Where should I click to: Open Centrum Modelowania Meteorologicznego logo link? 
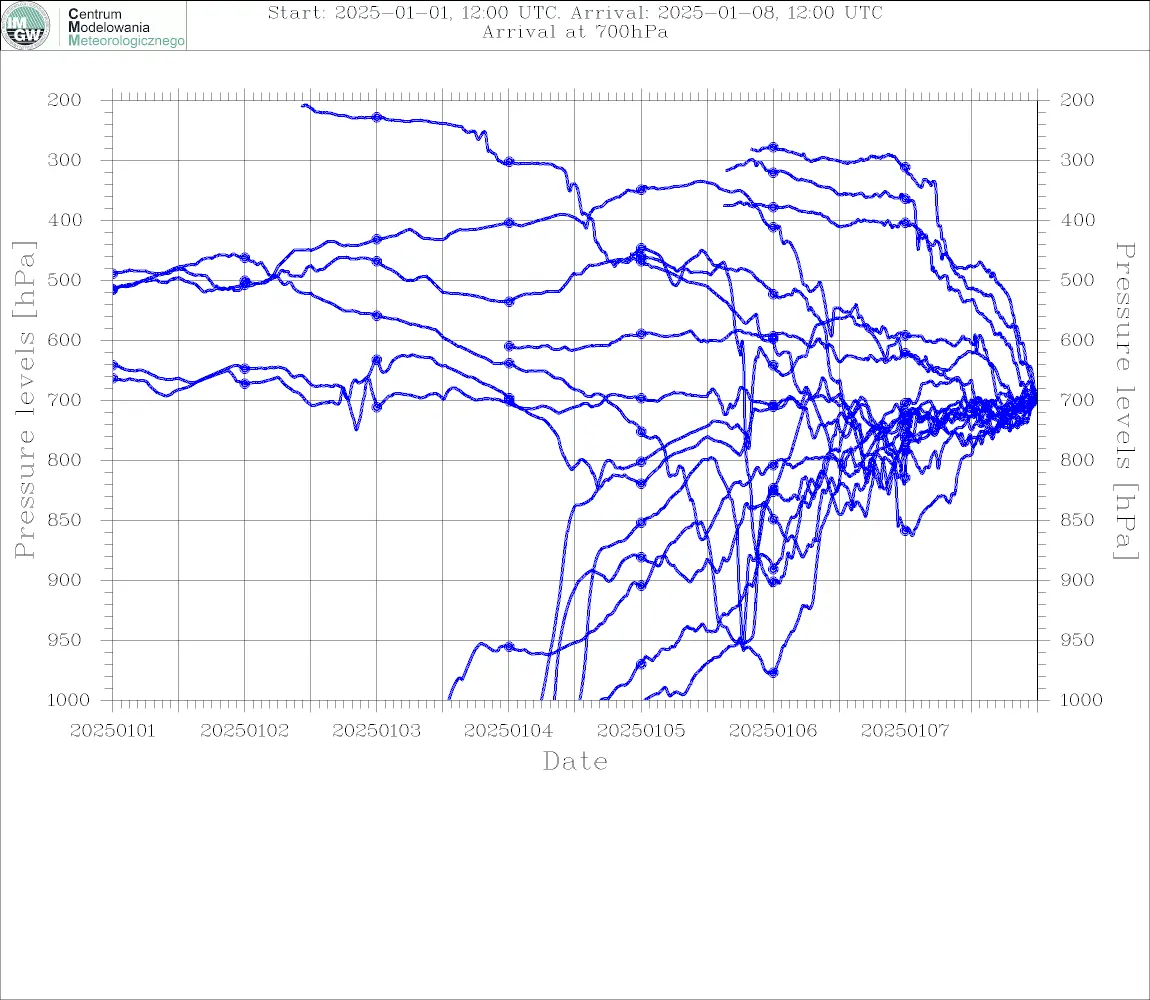(94, 26)
